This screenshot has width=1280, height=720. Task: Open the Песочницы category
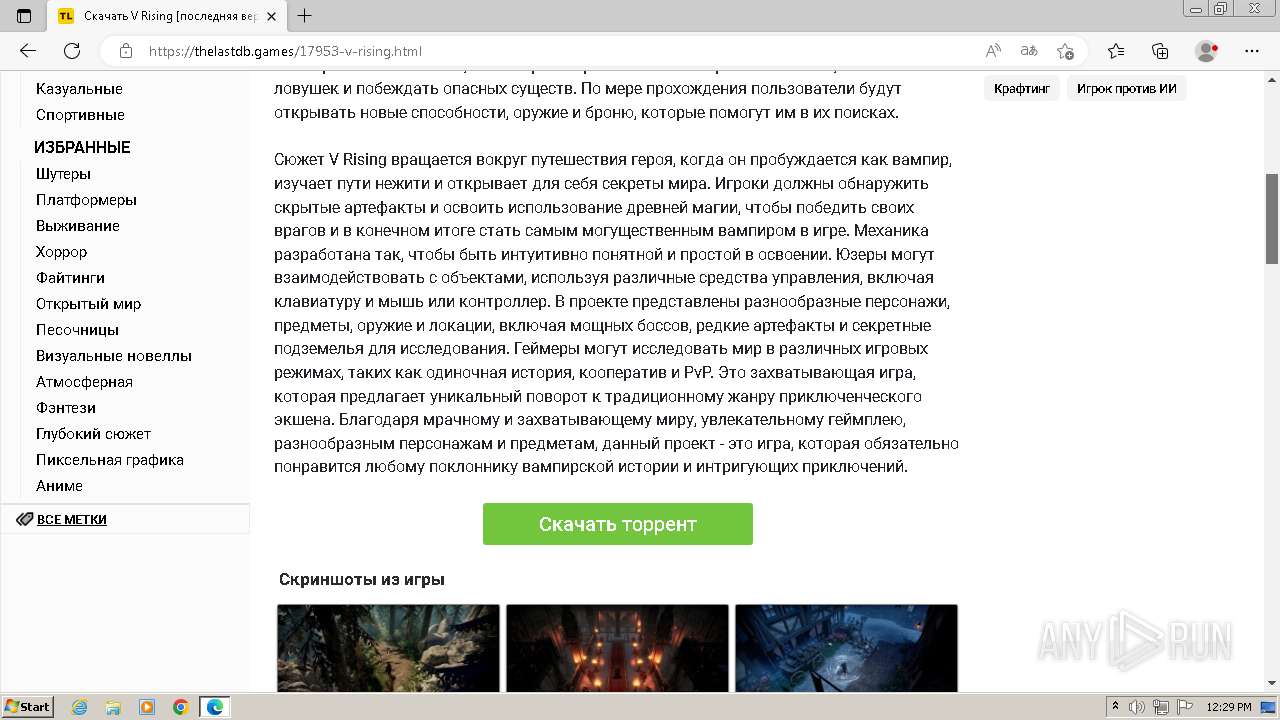click(77, 330)
